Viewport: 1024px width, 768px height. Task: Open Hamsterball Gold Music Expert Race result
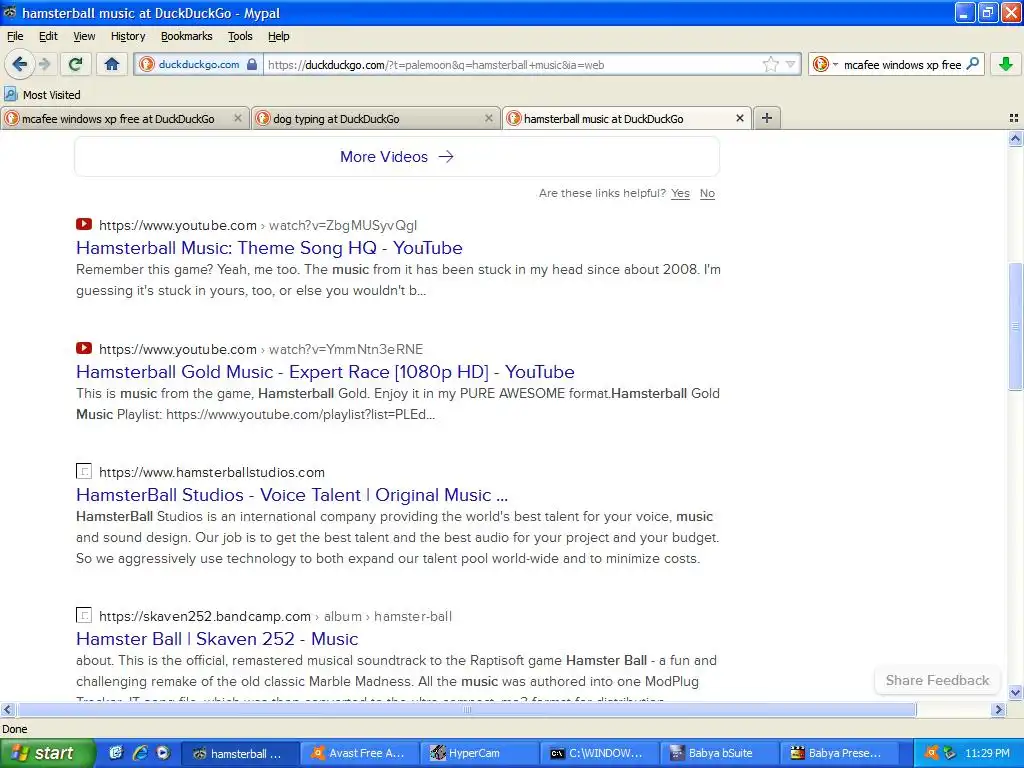tap(325, 372)
